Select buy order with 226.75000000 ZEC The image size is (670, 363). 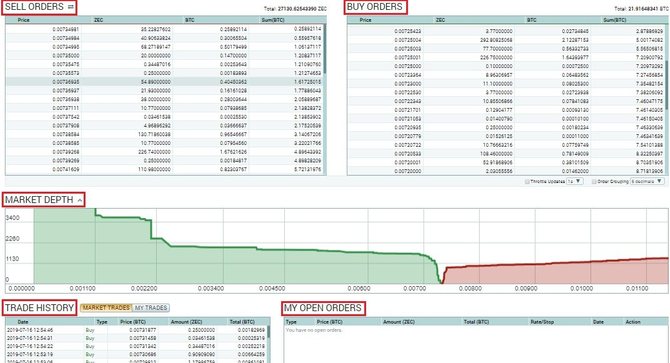tap(506, 57)
